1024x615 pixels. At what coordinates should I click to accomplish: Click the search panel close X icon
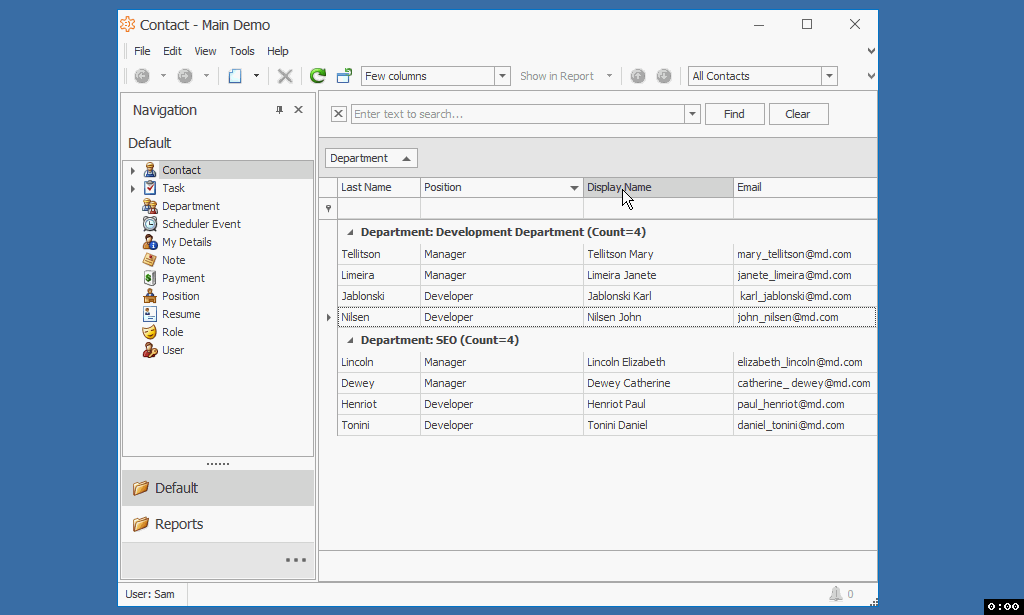point(338,114)
